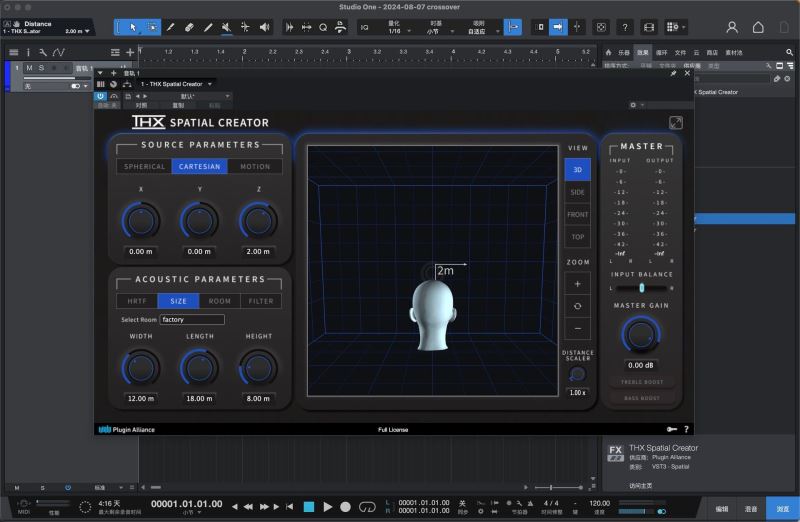Open the user account icon
800x522 pixels.
[x=732, y=27]
